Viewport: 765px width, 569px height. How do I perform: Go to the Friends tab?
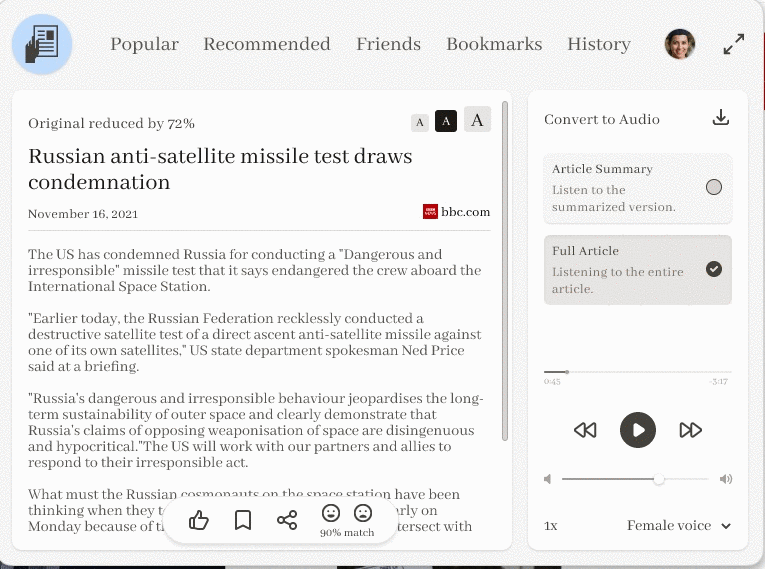[x=388, y=44]
